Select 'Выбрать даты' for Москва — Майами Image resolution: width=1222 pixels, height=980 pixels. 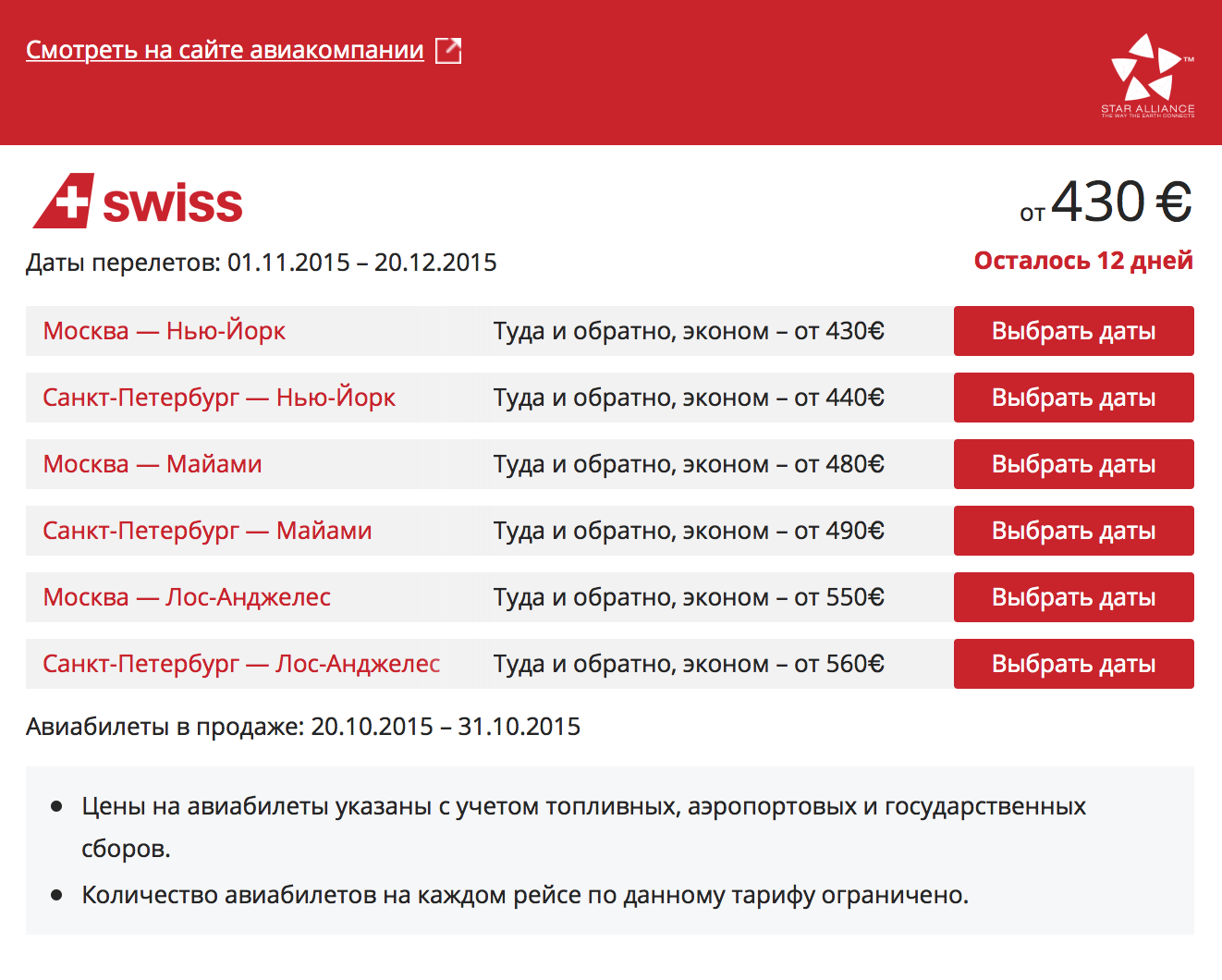(1074, 464)
